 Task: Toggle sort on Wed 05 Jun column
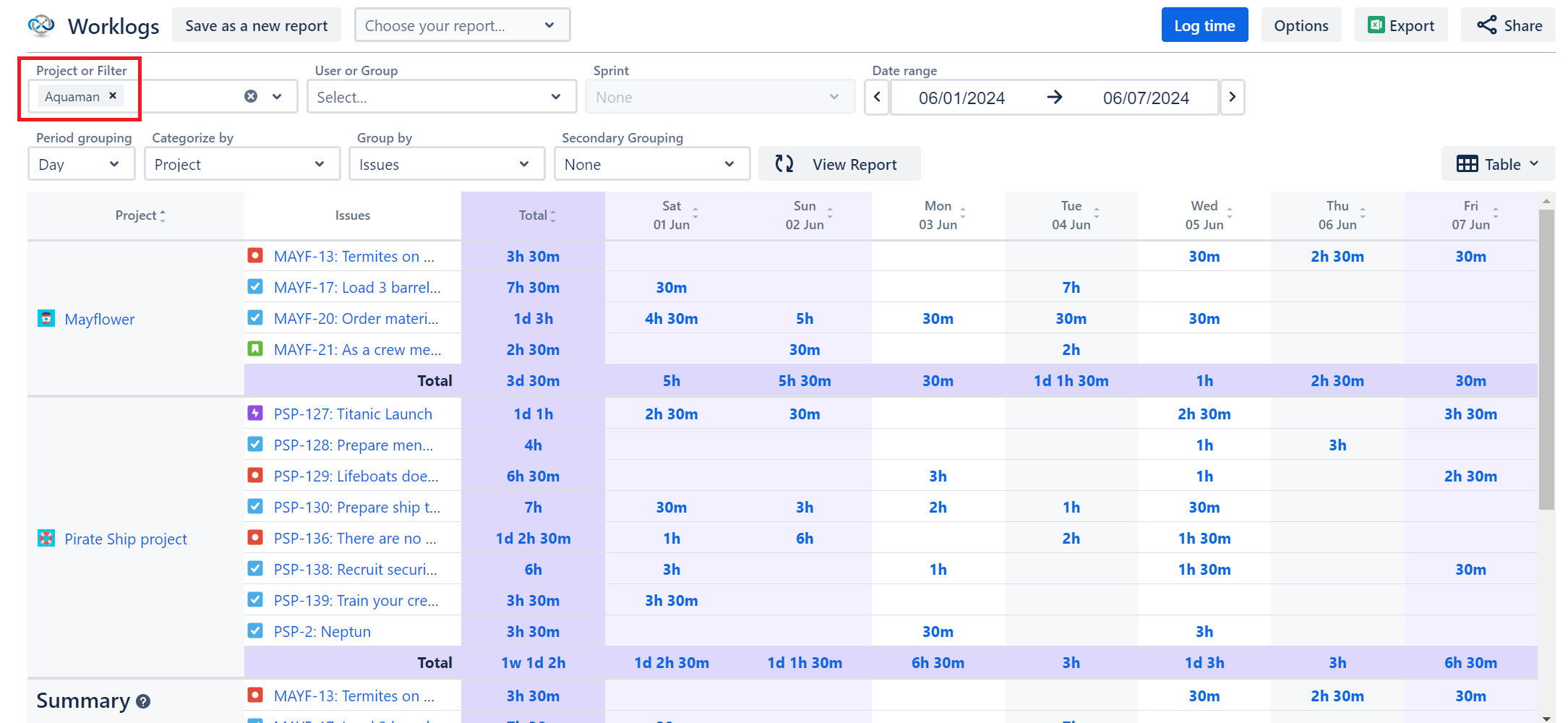(1209, 215)
